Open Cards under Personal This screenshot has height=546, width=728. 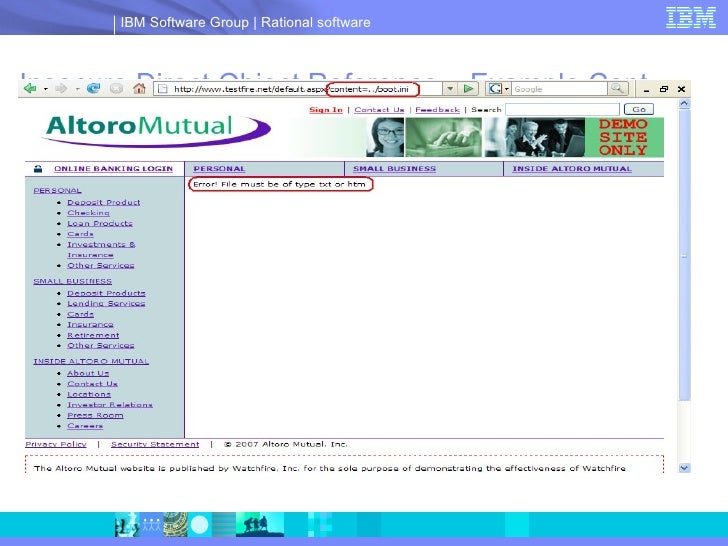pyautogui.click(x=80, y=234)
